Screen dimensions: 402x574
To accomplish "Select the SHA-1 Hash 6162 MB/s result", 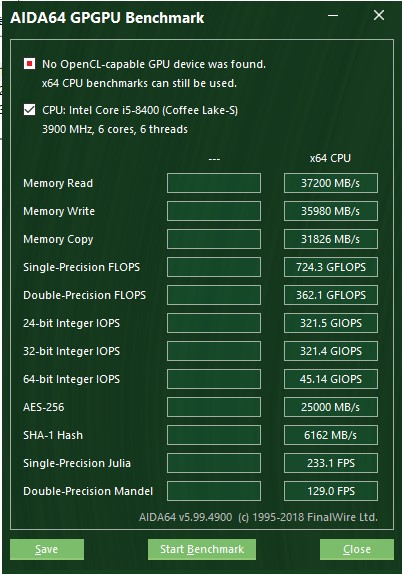I will [331, 435].
